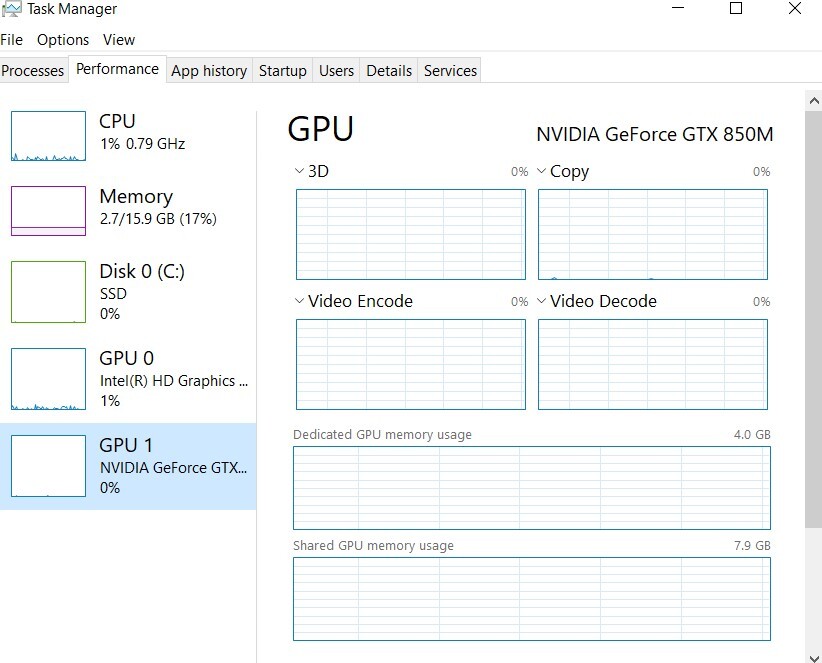Minimize the Task Manager window
This screenshot has width=822, height=663.
(x=678, y=8)
